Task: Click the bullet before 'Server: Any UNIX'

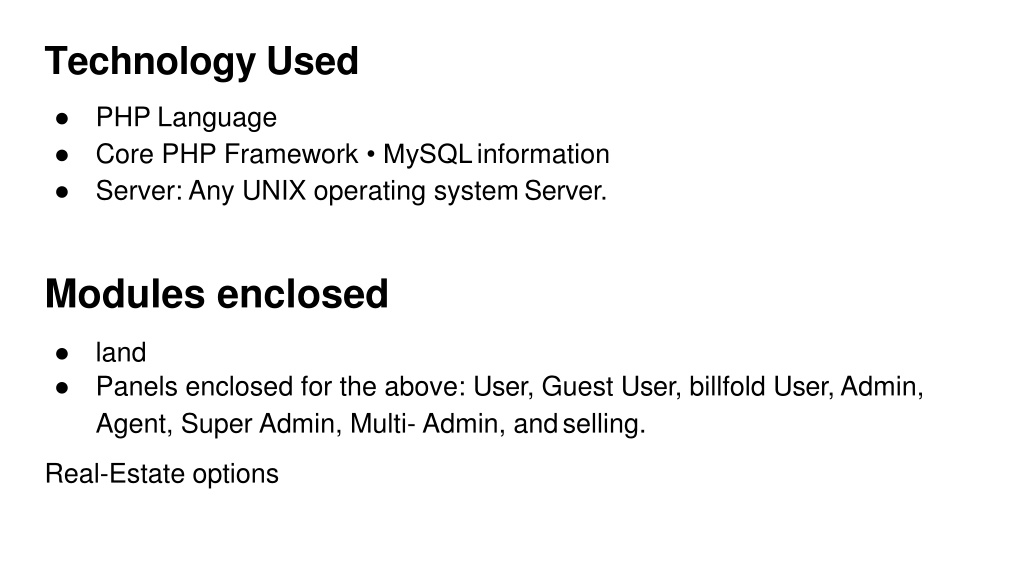Action: click(62, 192)
